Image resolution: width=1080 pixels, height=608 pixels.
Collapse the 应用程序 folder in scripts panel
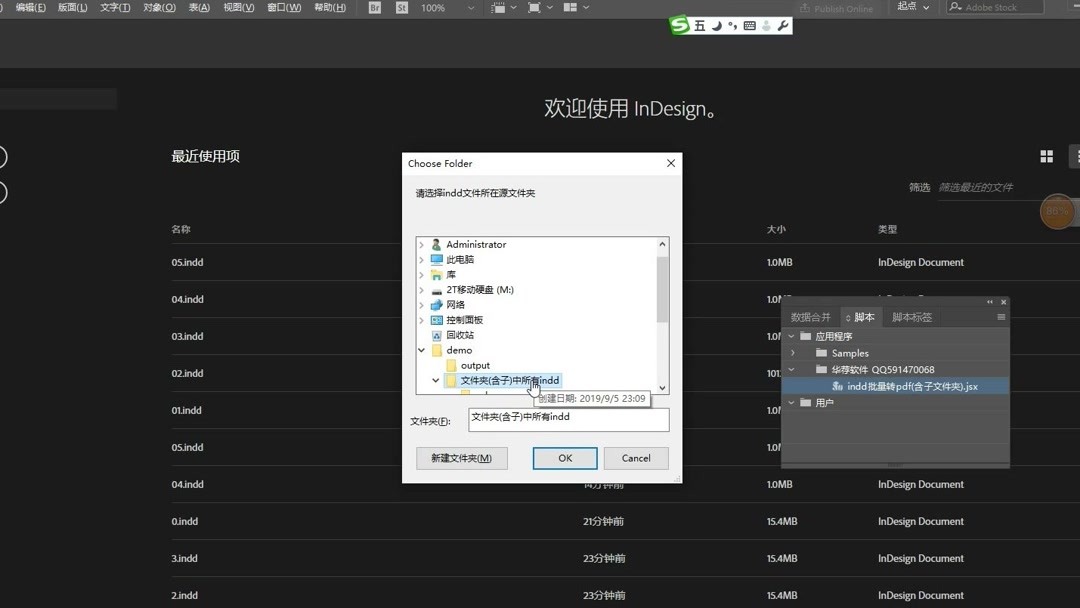(x=791, y=335)
